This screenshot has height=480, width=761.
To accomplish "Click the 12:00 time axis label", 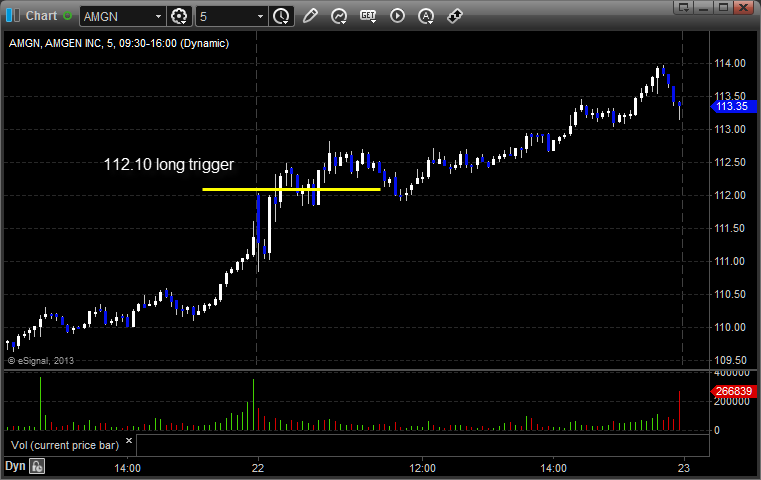I will point(422,468).
